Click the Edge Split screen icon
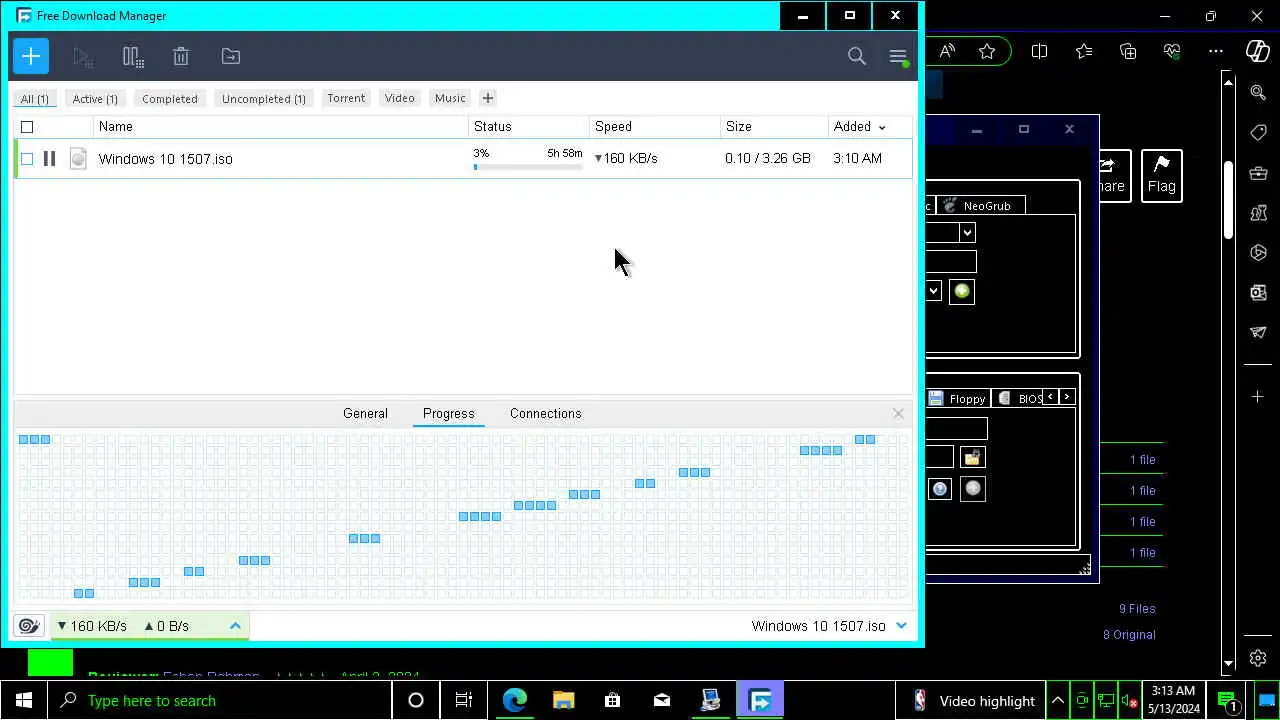This screenshot has width=1280, height=720. click(1039, 51)
